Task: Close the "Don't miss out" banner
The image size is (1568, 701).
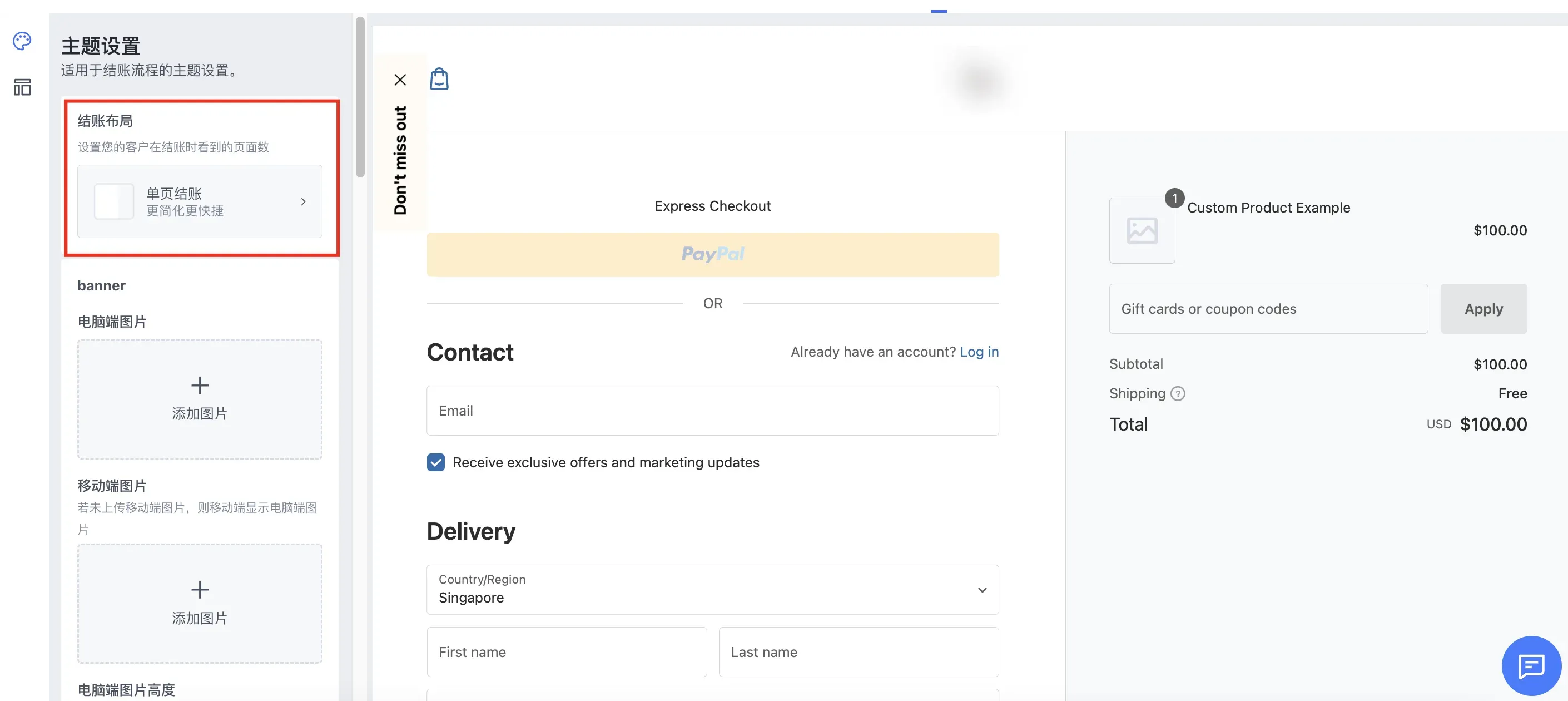Action: [x=400, y=80]
